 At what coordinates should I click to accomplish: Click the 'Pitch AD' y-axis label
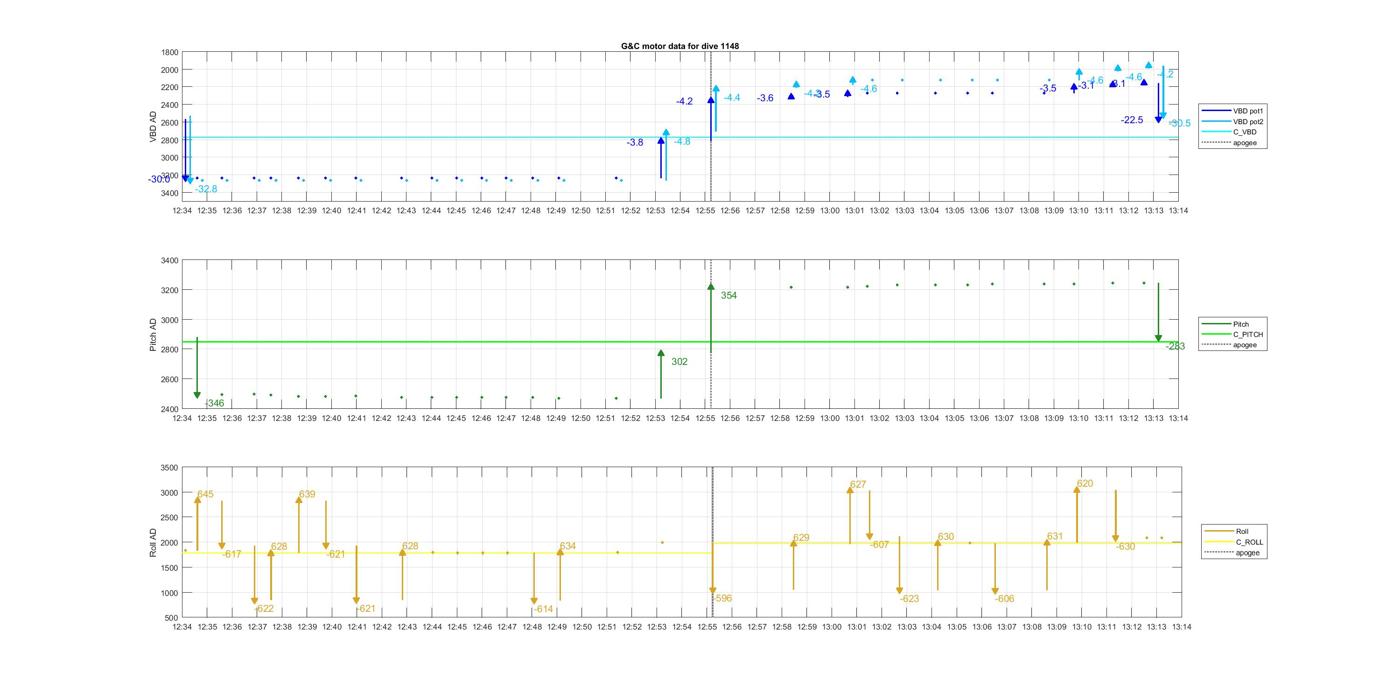tap(153, 334)
